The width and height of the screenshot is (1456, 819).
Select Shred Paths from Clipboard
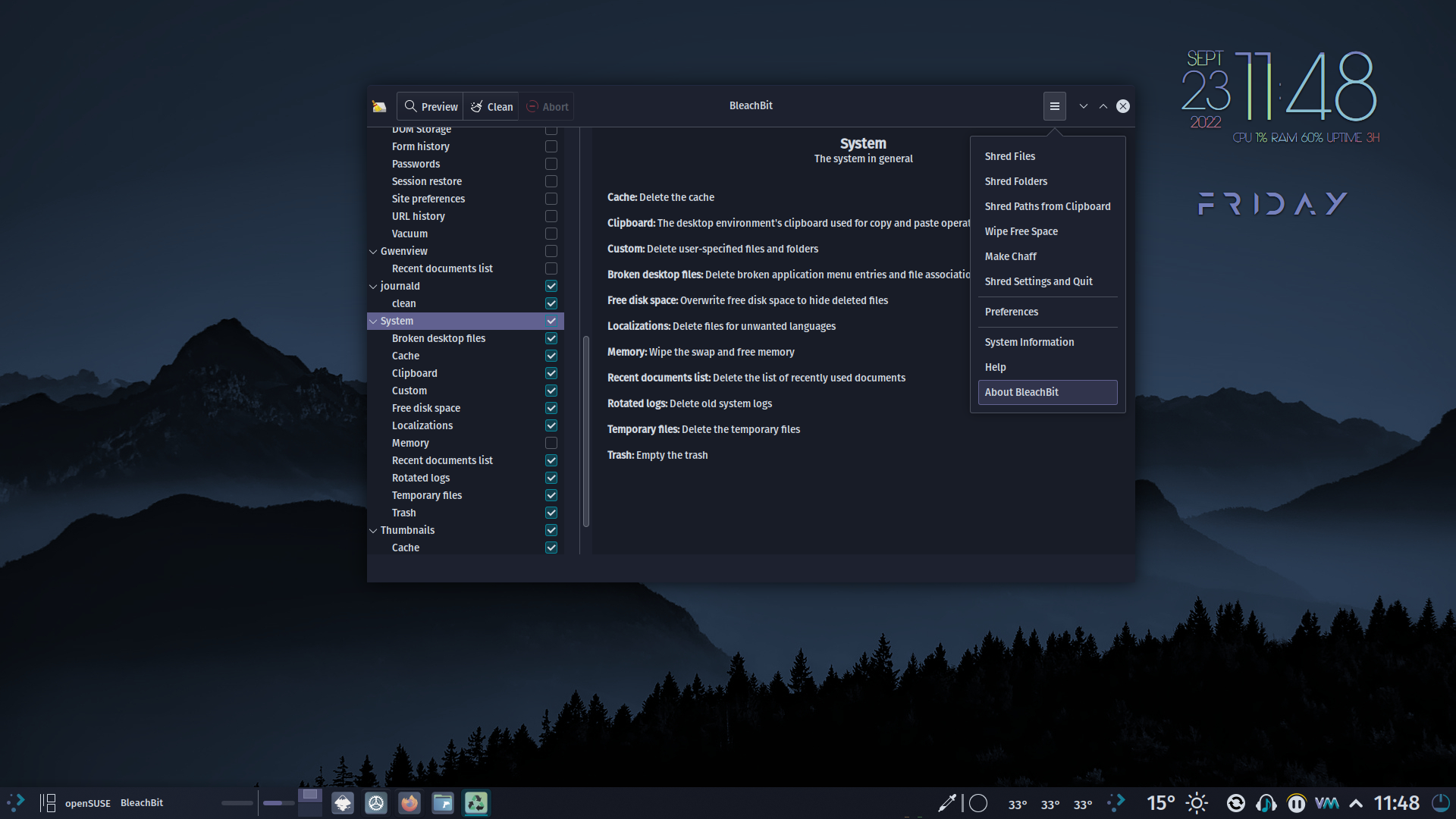click(x=1047, y=206)
